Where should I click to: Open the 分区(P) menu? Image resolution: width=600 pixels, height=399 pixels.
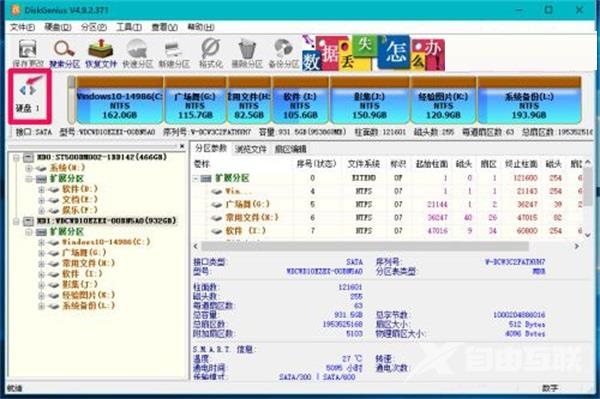pos(93,27)
